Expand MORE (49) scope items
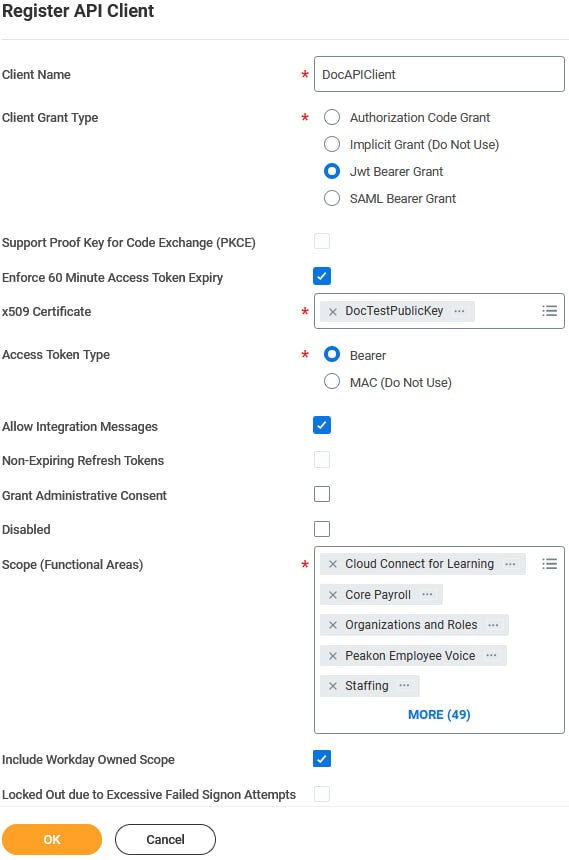 (439, 715)
